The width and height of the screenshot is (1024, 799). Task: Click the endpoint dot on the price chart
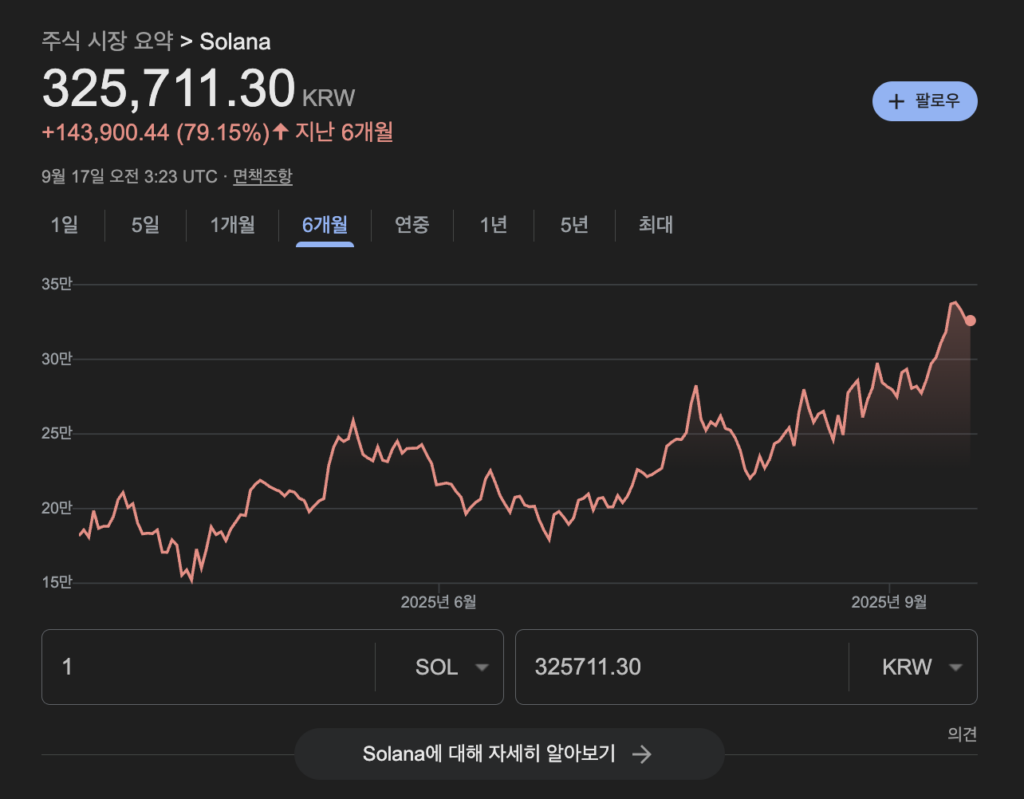click(970, 320)
